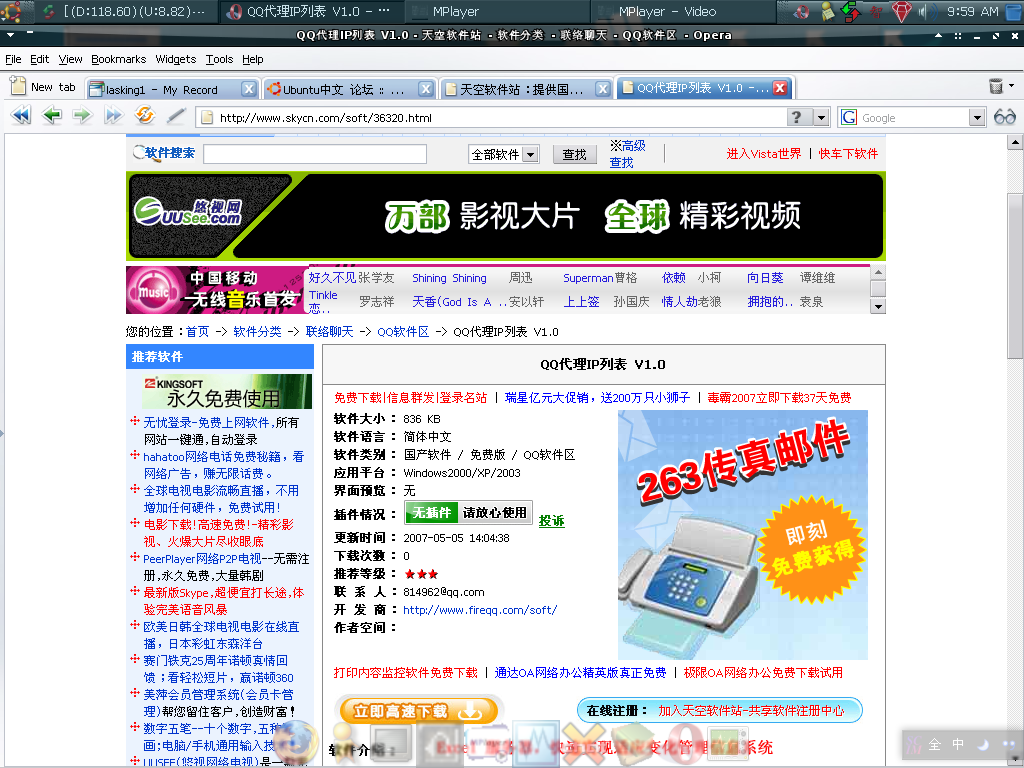1024x768 pixels.
Task: Toggle the 中 Chinese mode in the input method bar
Action: point(958,744)
